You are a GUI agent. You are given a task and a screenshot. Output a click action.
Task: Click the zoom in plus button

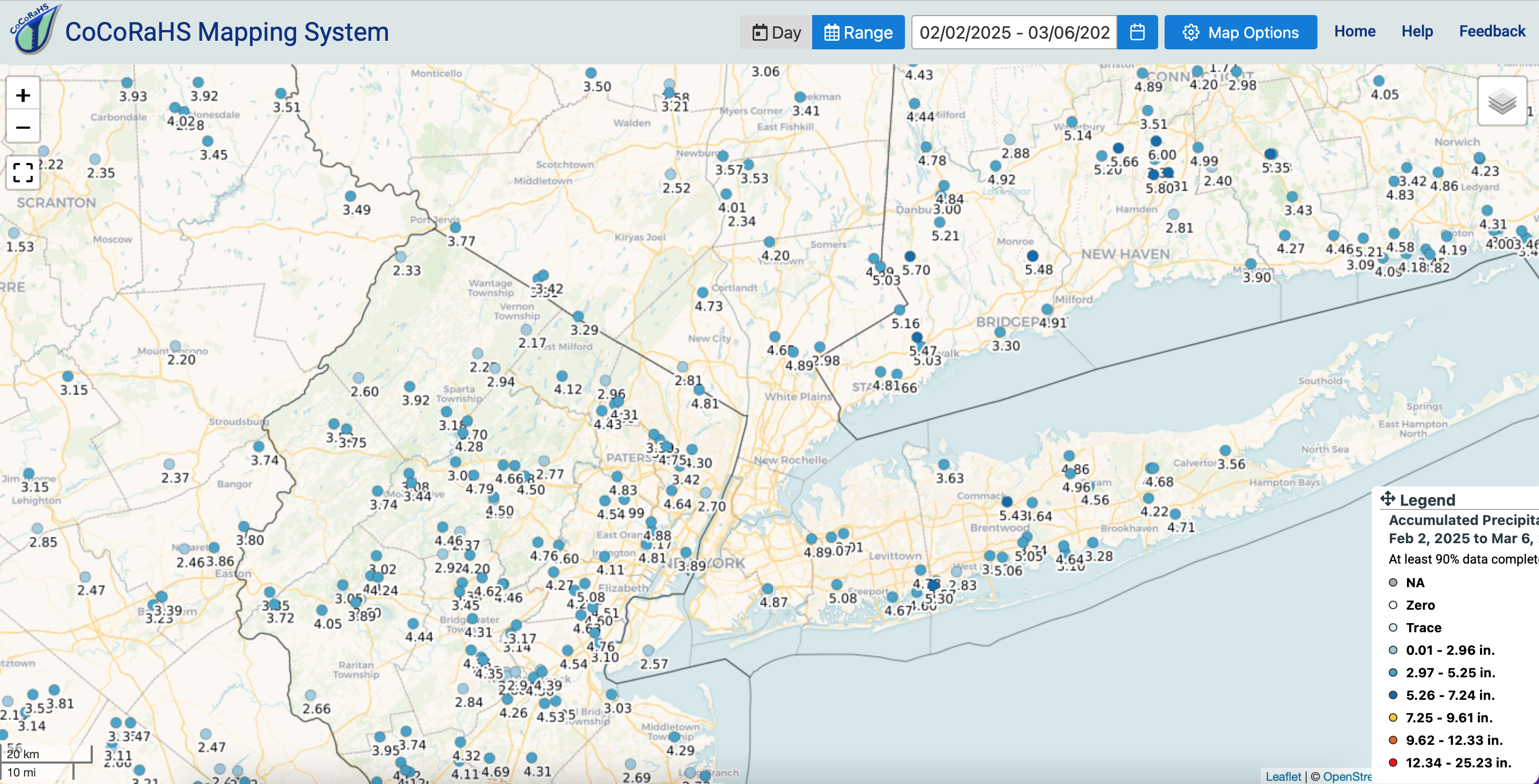23,95
